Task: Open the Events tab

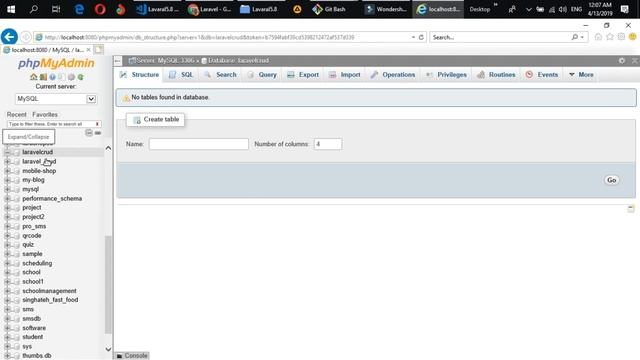Action: click(x=542, y=75)
